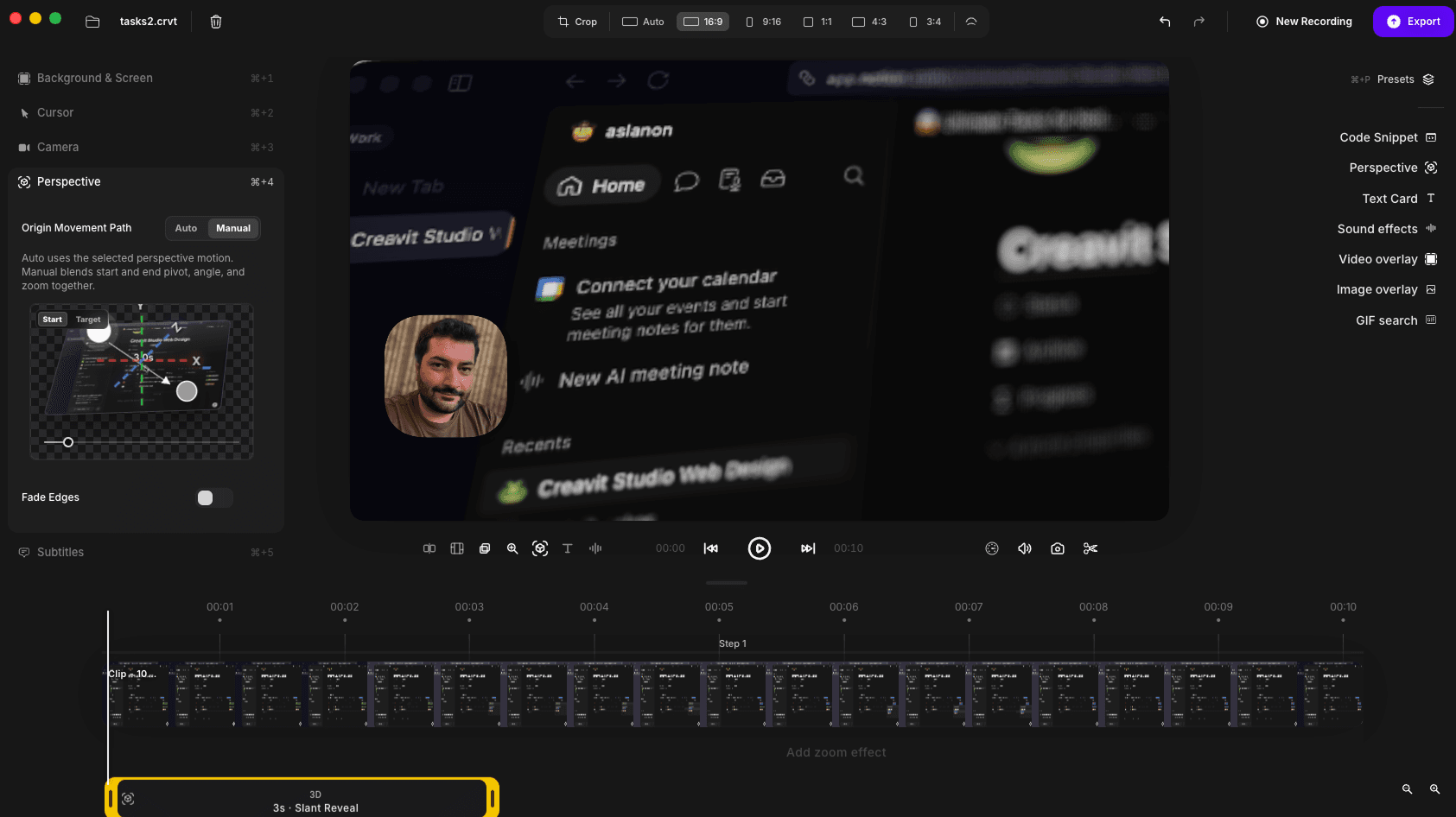This screenshot has height=817, width=1456.
Task: Open the project folder icon
Action: (92, 22)
